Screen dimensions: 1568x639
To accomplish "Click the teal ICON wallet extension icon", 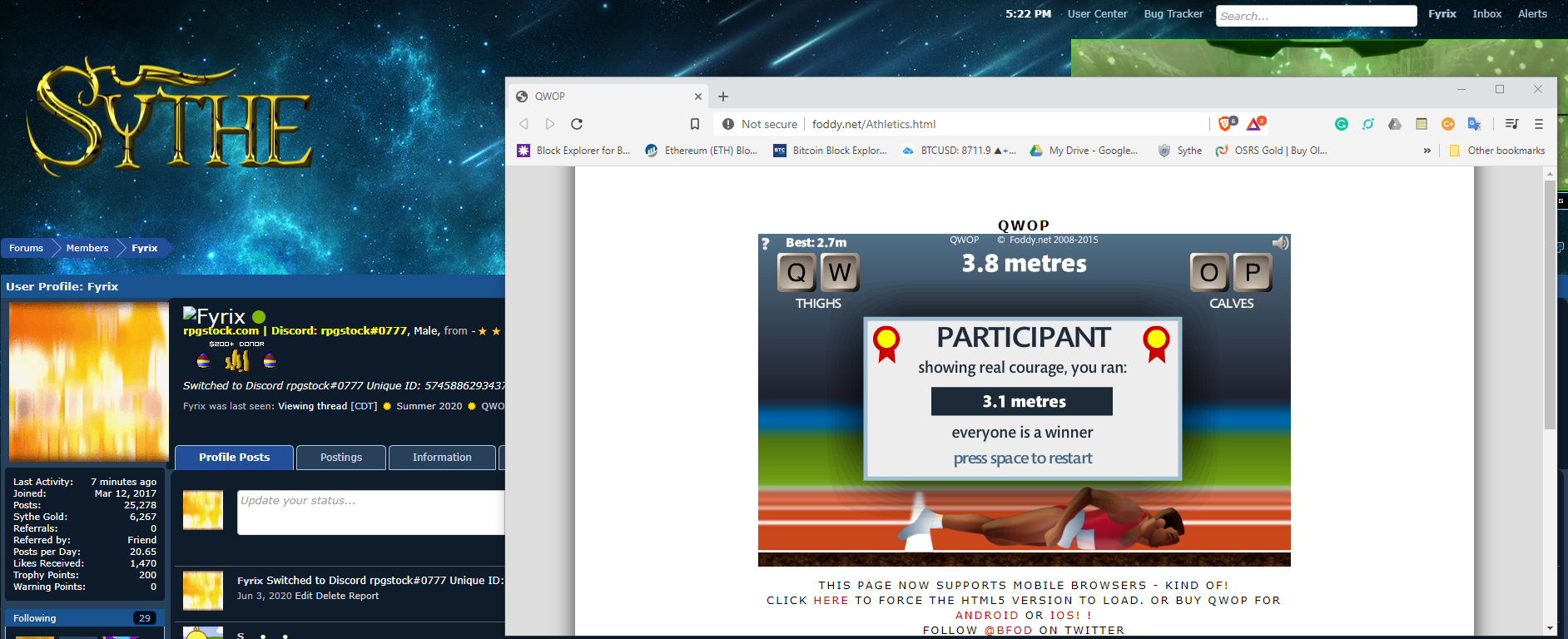I will 1367,124.
